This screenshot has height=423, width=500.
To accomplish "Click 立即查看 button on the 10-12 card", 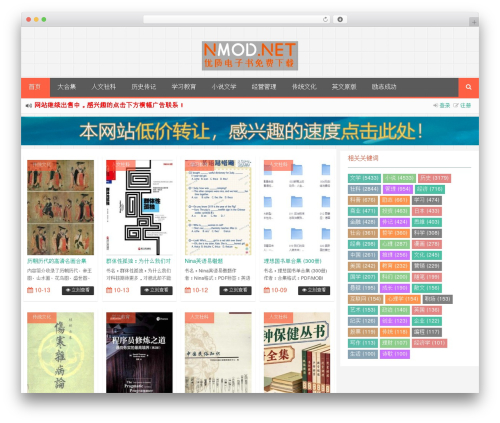I will tap(235, 290).
